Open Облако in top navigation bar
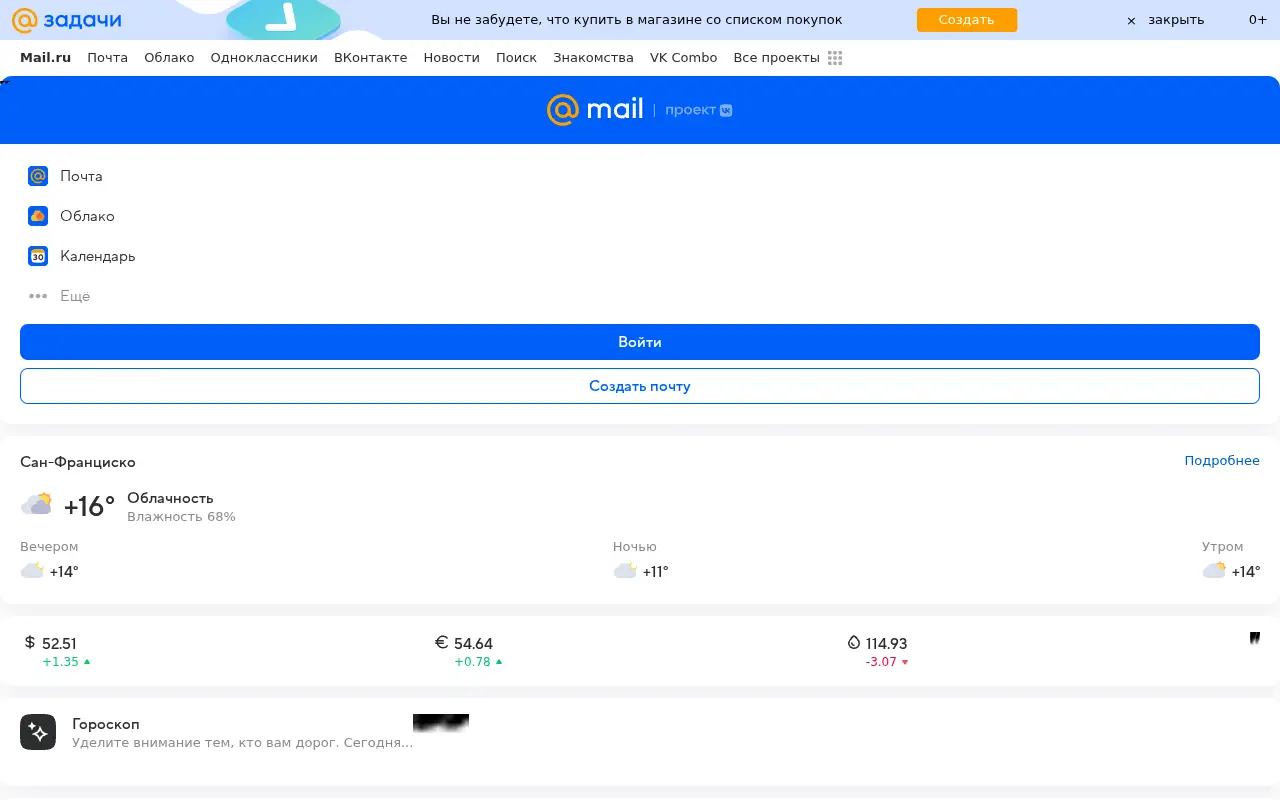Viewport: 1280px width, 800px height. (169, 58)
